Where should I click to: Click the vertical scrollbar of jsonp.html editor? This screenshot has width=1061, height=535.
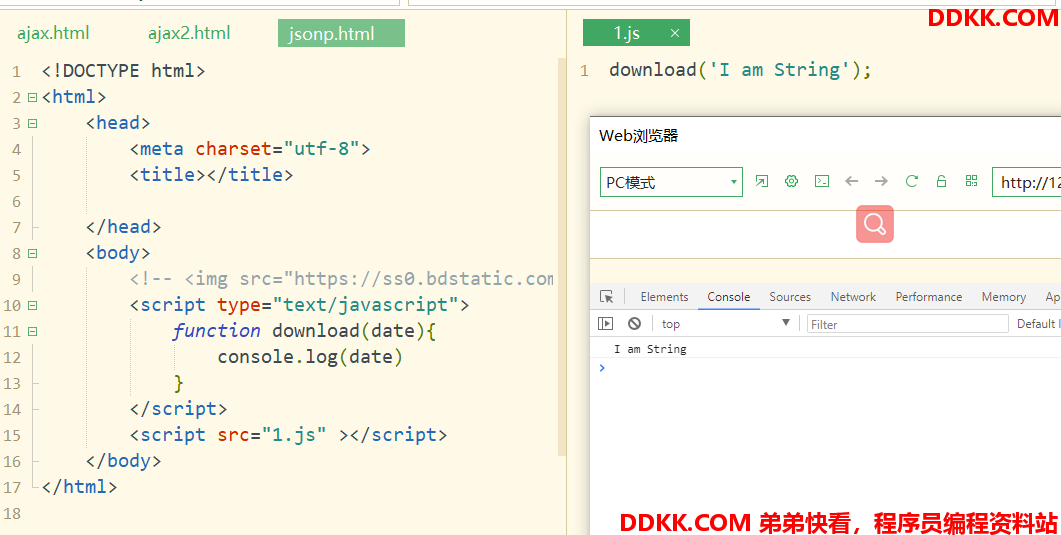(562, 257)
